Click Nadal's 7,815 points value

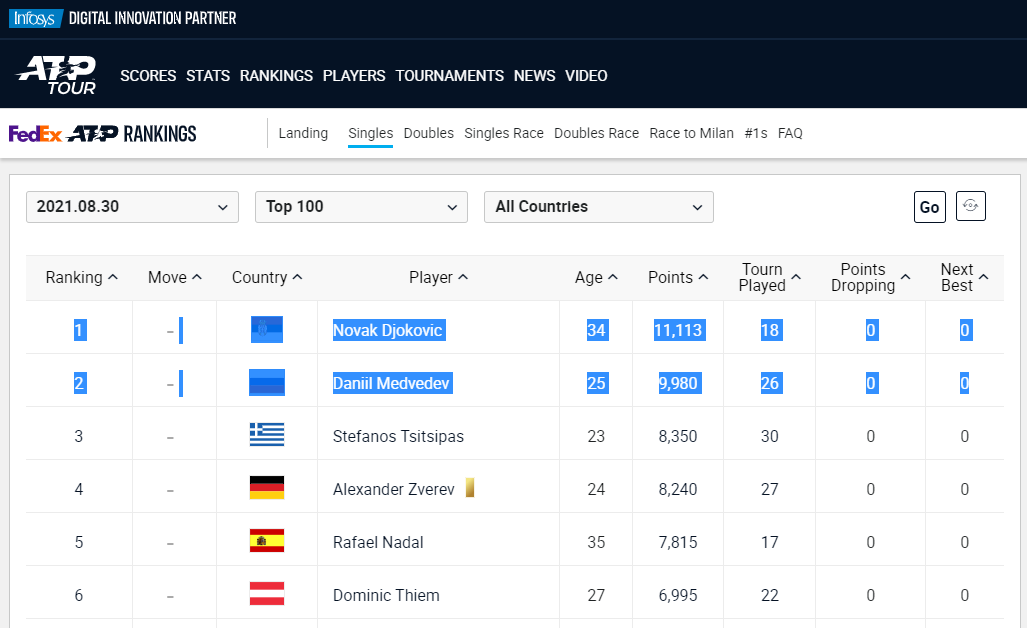click(678, 542)
